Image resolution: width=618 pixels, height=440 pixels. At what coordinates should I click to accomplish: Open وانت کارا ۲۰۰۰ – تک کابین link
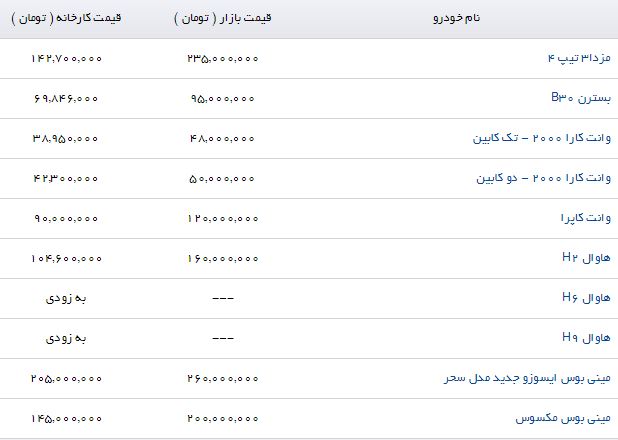tap(542, 138)
